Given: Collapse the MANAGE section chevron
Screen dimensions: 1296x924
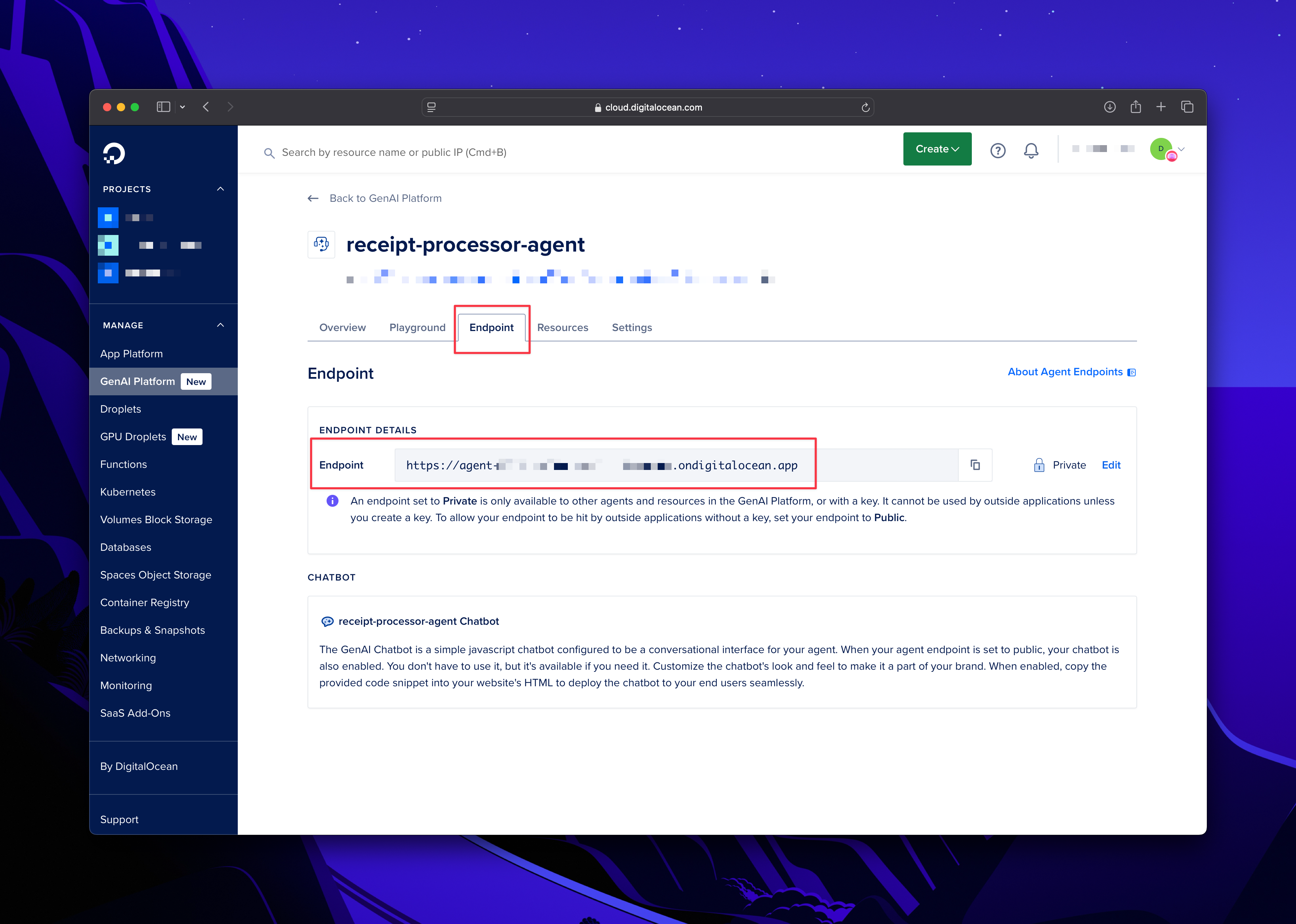Looking at the screenshot, I should [x=221, y=325].
